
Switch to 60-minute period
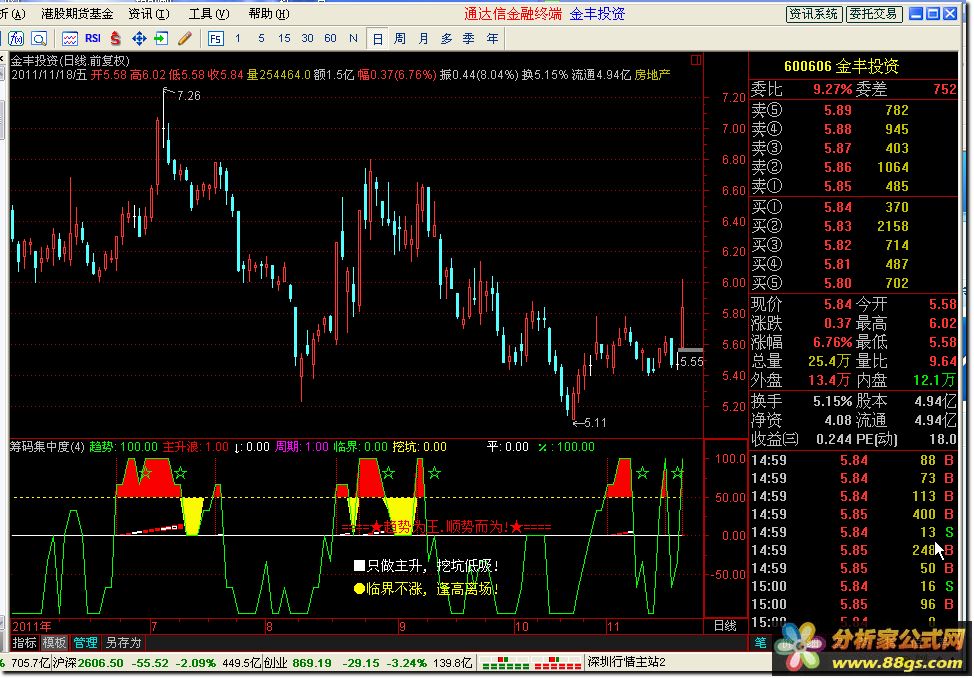pos(330,39)
